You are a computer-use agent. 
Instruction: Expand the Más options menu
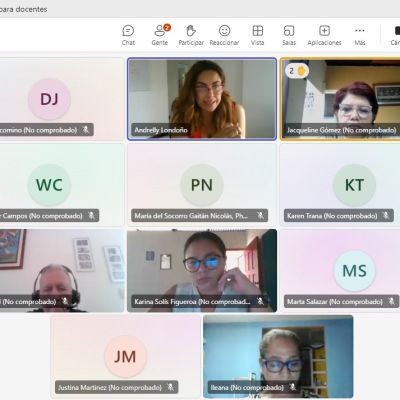360,35
